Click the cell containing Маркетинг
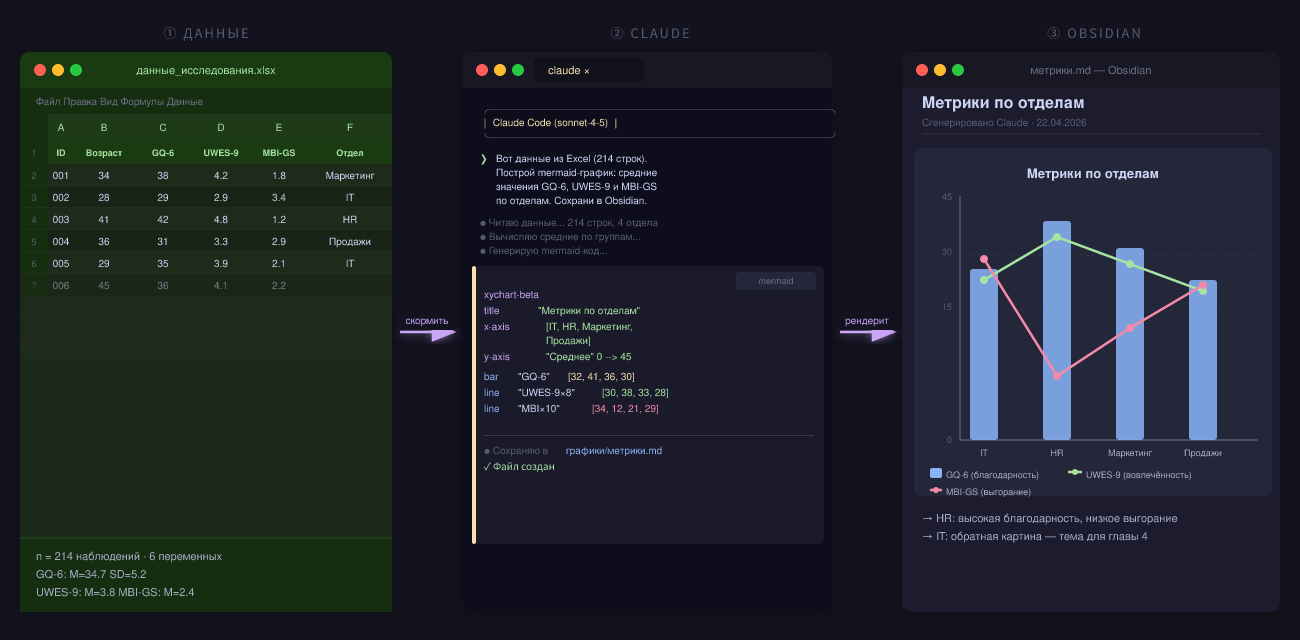Screen dimensions: 1300x640 coord(350,175)
